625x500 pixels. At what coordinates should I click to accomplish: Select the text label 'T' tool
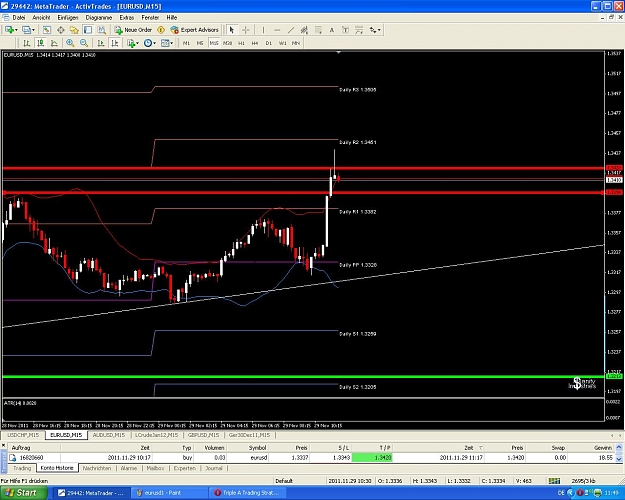(x=345, y=30)
